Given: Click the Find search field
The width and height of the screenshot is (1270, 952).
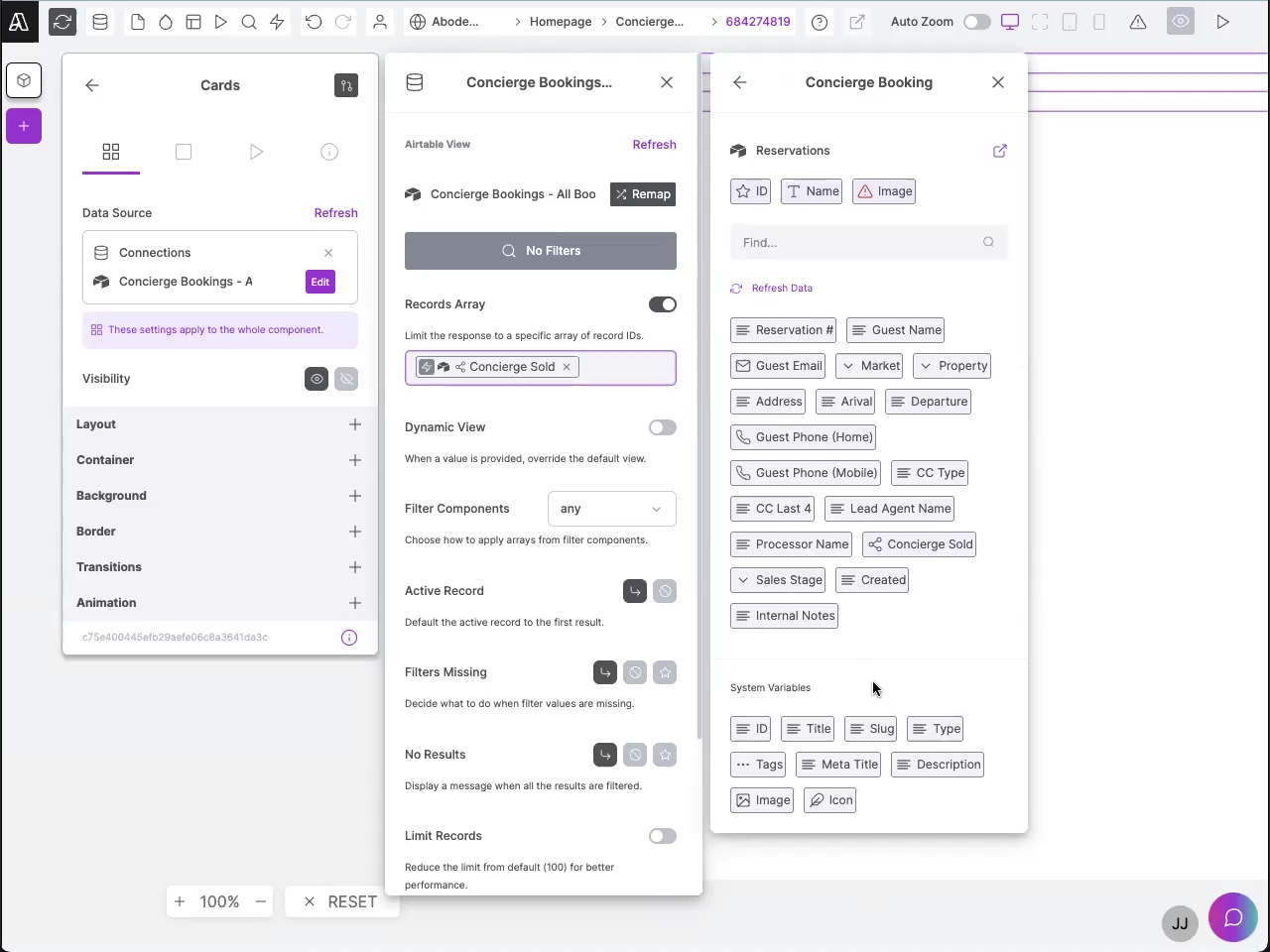Looking at the screenshot, I should click(869, 242).
